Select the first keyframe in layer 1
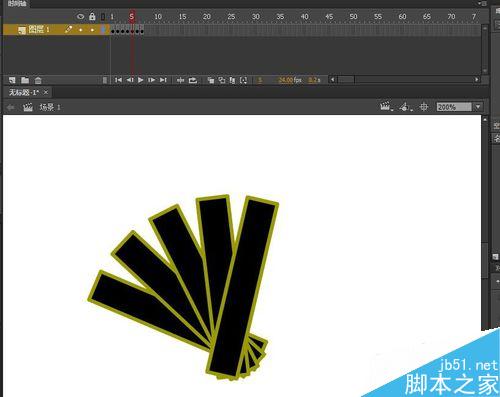 point(113,30)
